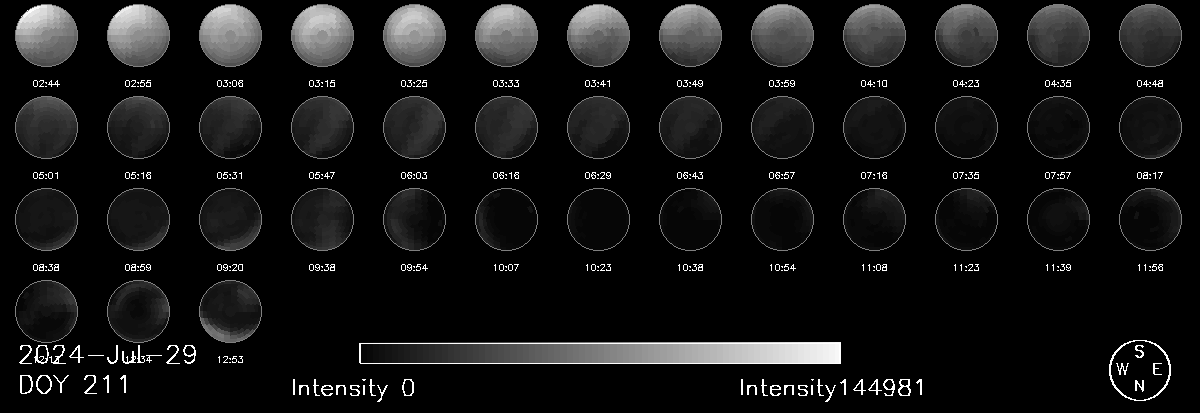Image resolution: width=1200 pixels, height=413 pixels.
Task: Click the DOY 211 label
Action: pyautogui.click(x=74, y=385)
